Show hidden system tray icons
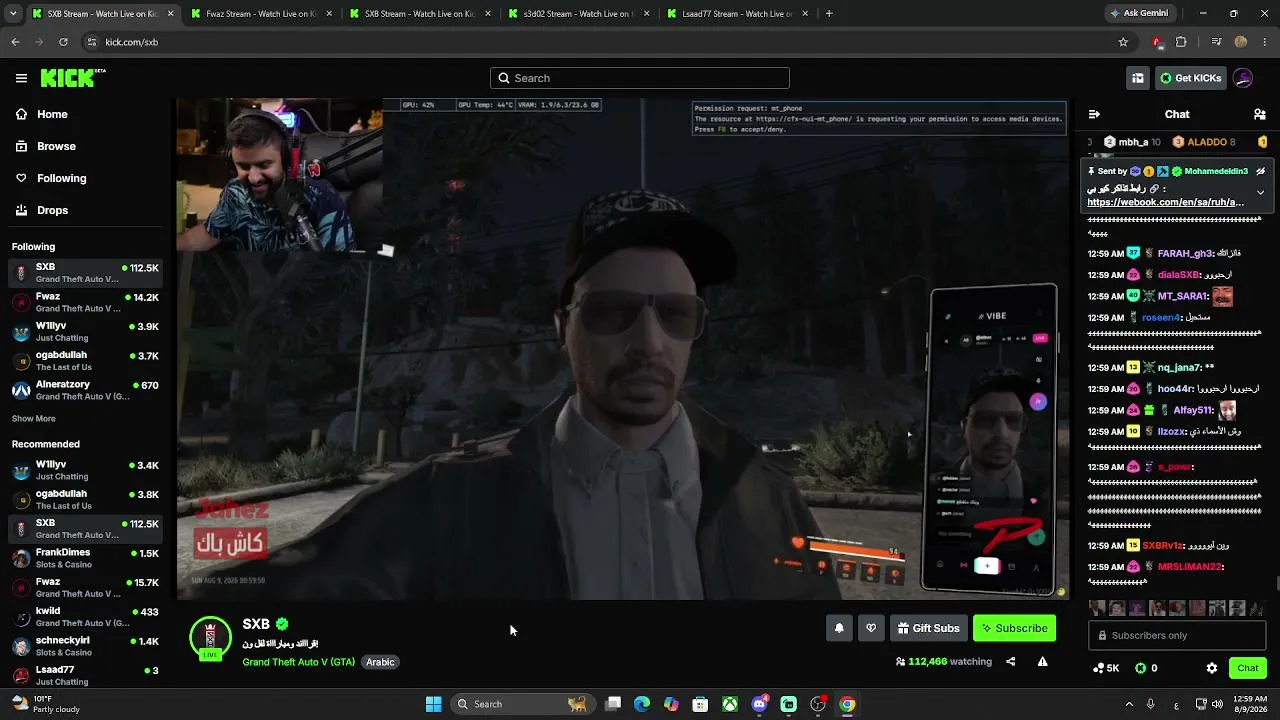 (x=1129, y=704)
